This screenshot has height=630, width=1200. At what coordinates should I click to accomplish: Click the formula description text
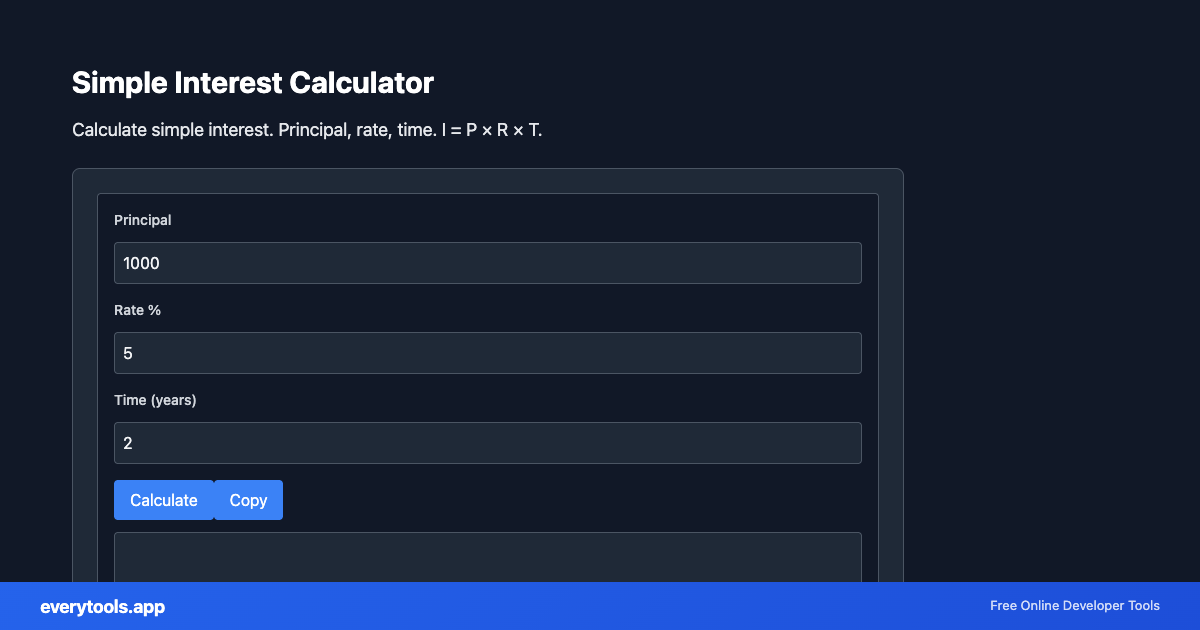(x=306, y=130)
